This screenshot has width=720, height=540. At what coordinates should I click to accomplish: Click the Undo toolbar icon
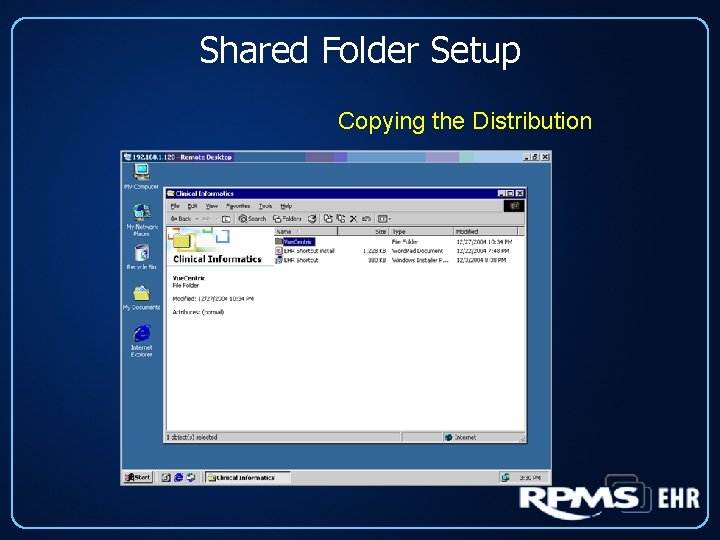coord(366,219)
